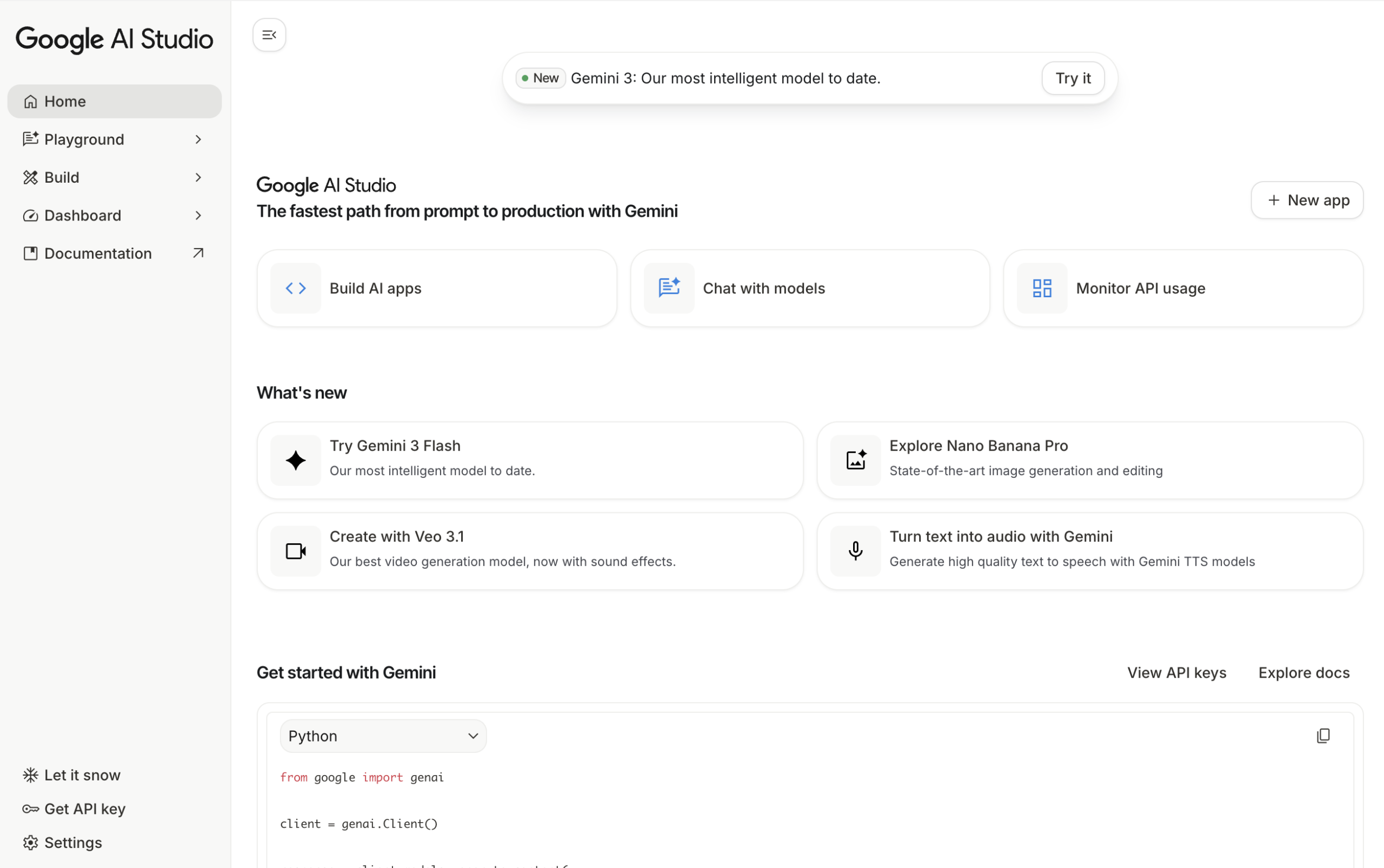
Task: Select the Try Gemini 3 Flash card
Action: point(529,460)
